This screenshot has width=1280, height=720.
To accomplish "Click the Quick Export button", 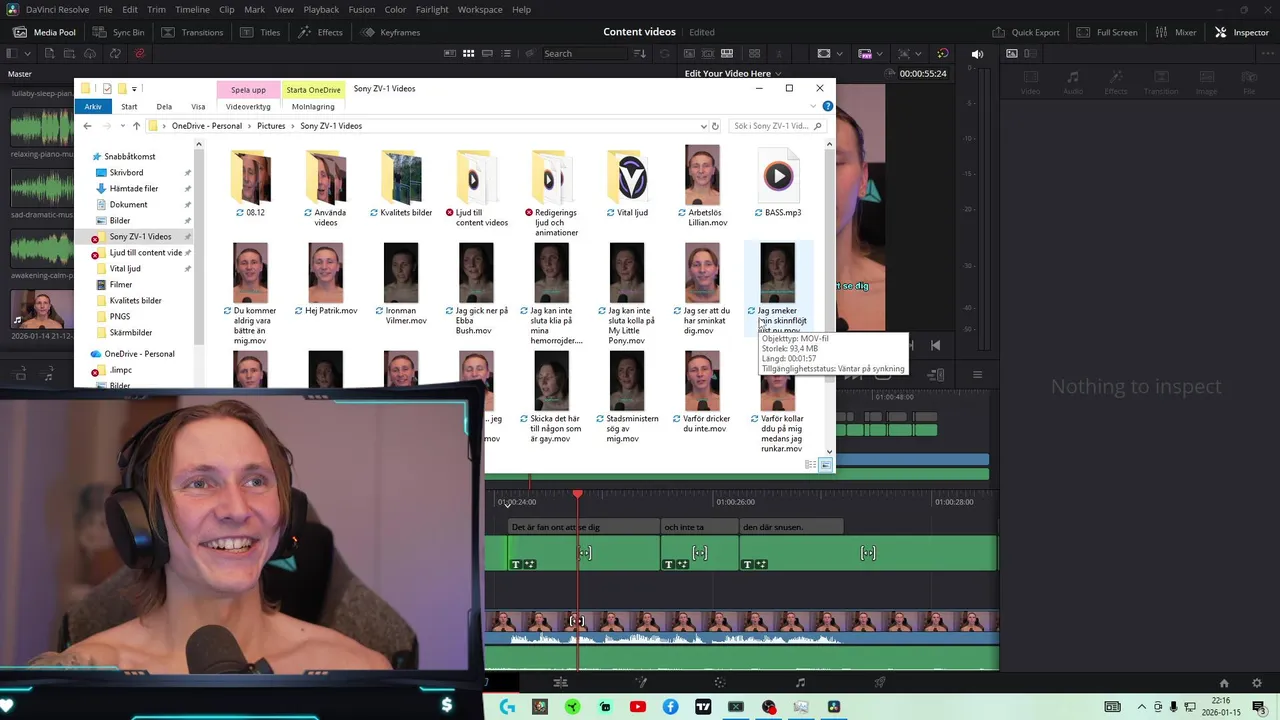I will point(1026,32).
